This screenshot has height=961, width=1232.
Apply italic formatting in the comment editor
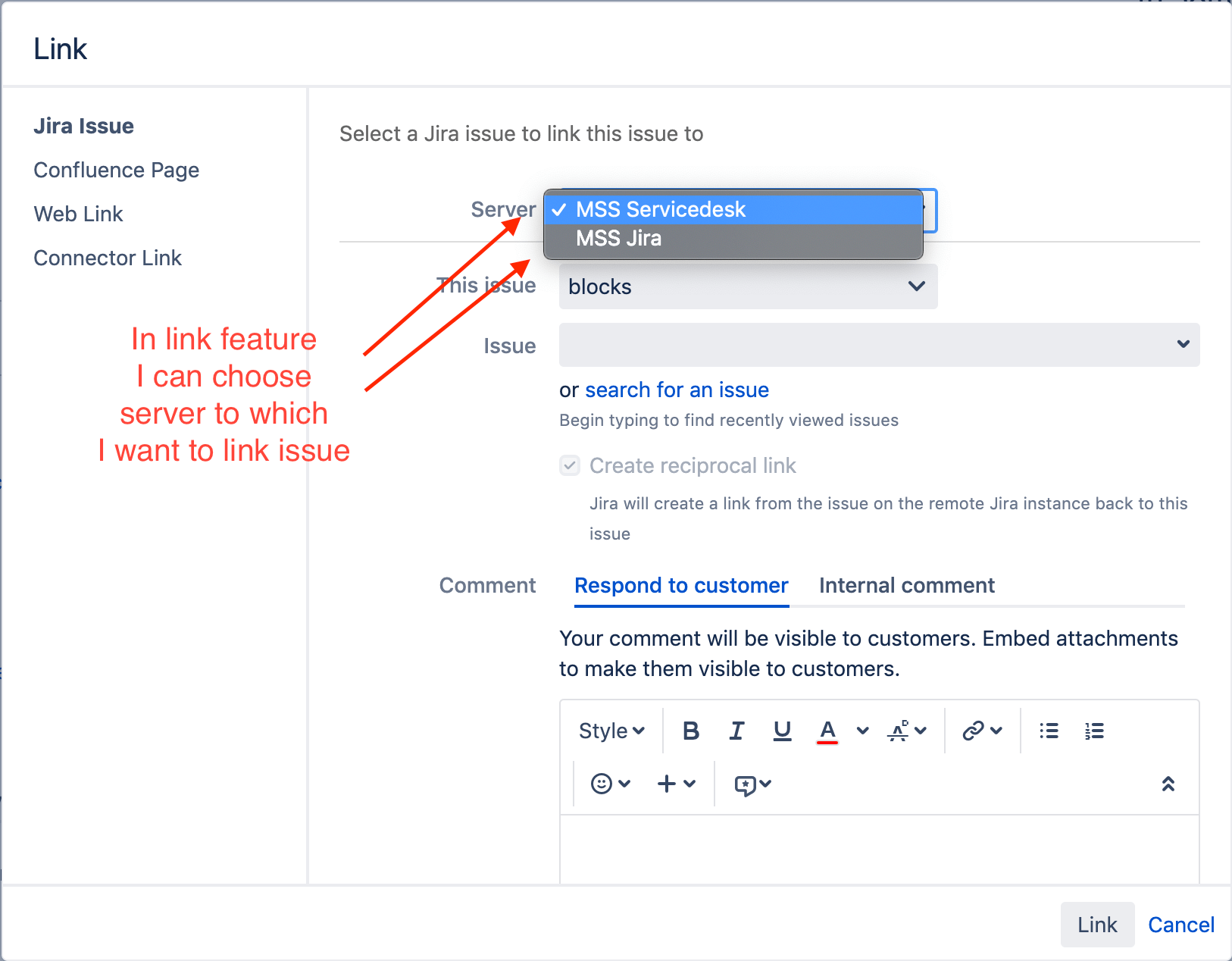click(736, 731)
